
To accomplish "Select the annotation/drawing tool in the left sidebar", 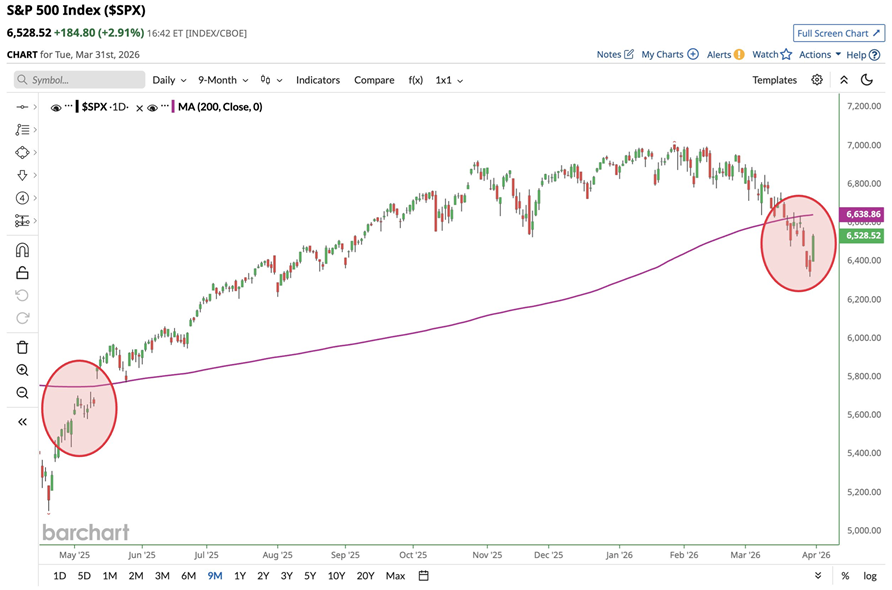I will coord(22,130).
